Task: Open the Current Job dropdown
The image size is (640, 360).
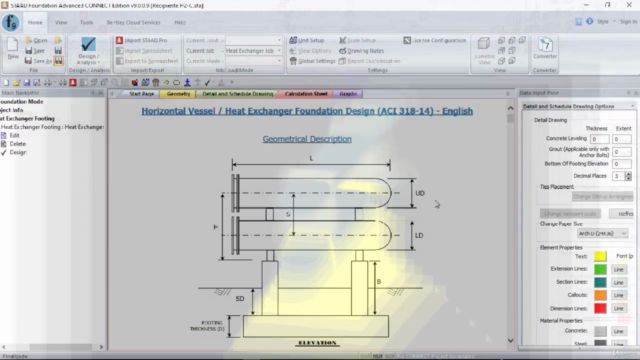Action: (x=280, y=51)
